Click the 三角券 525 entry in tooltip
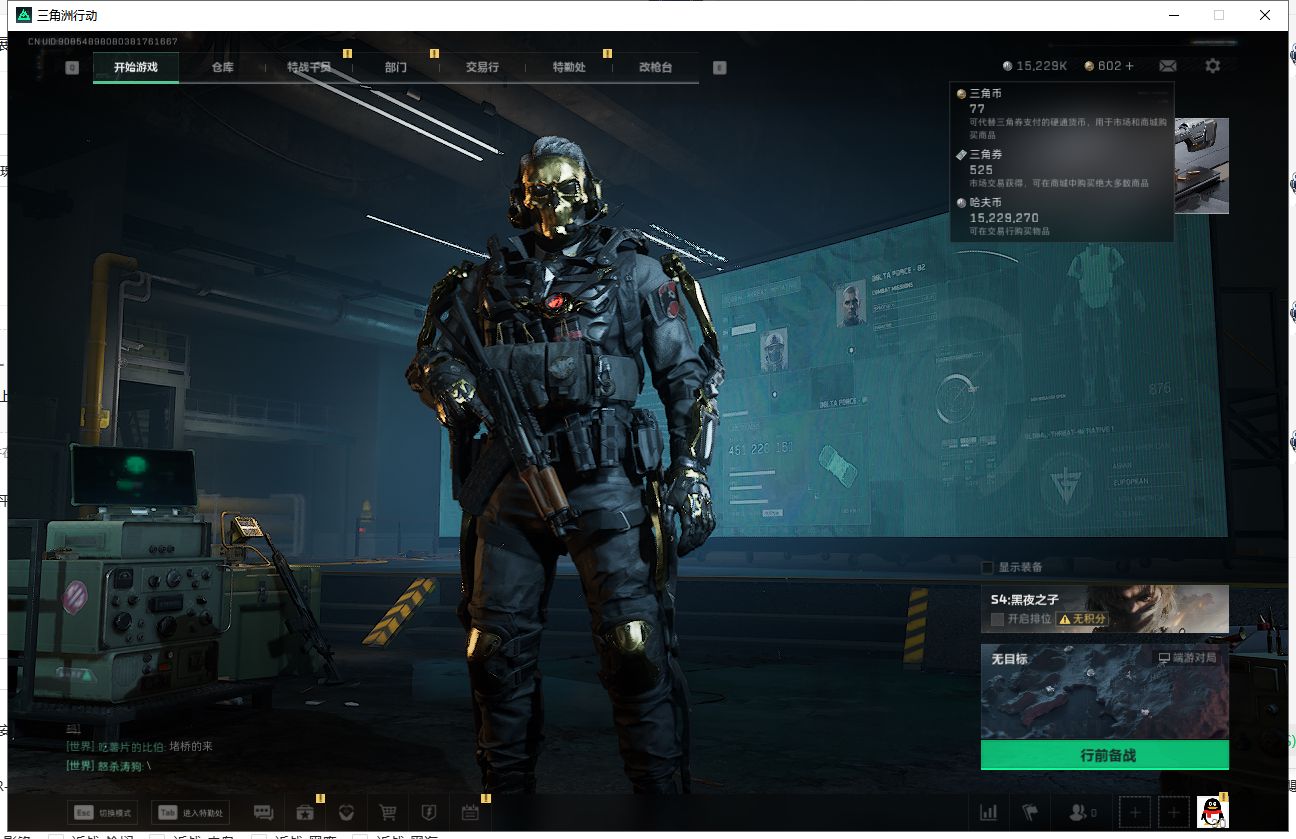Screen dimensions: 1296x839 coord(1060,169)
